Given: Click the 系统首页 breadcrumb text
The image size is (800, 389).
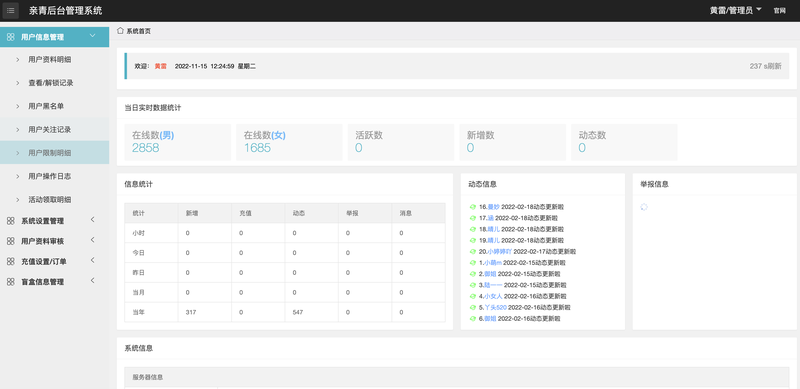Looking at the screenshot, I should coord(139,31).
